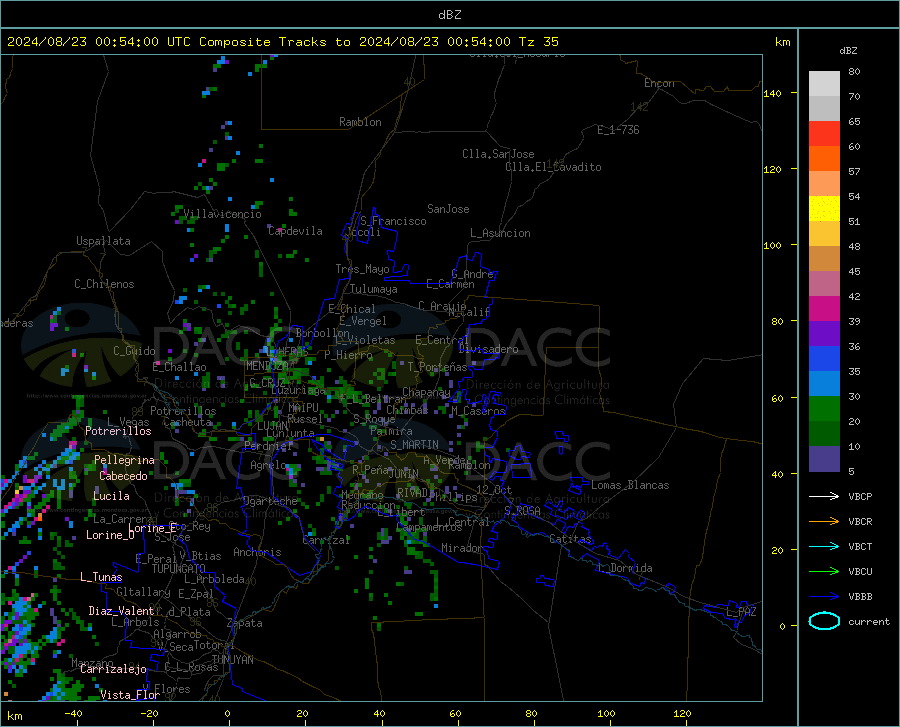Select the light blue 30 dBZ swatch
This screenshot has width=900, height=727.
[x=824, y=384]
